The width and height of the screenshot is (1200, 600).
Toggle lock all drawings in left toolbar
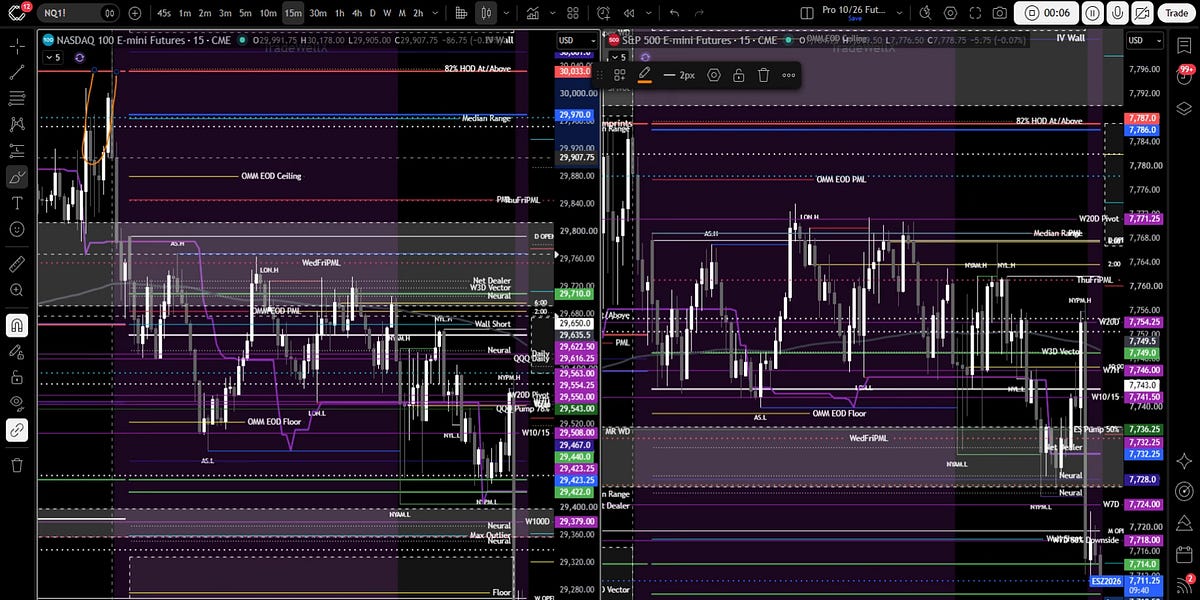tap(17, 377)
